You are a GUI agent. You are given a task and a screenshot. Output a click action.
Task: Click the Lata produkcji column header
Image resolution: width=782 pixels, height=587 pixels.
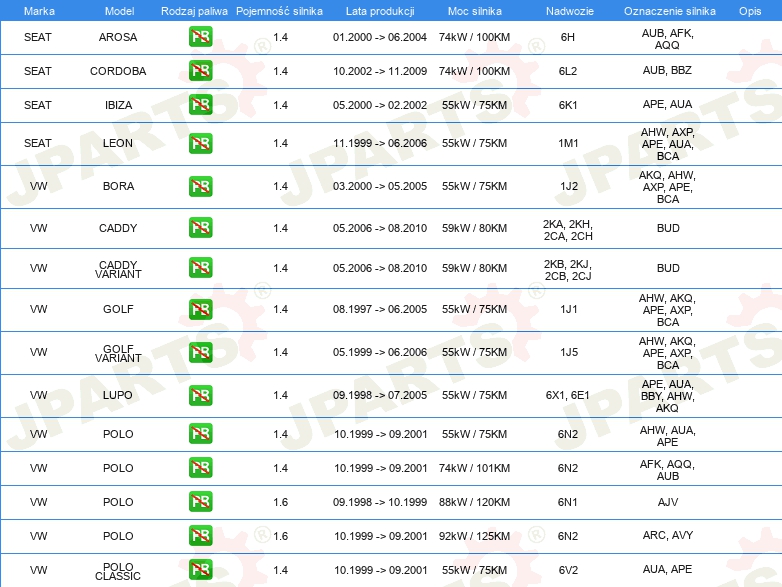click(380, 11)
